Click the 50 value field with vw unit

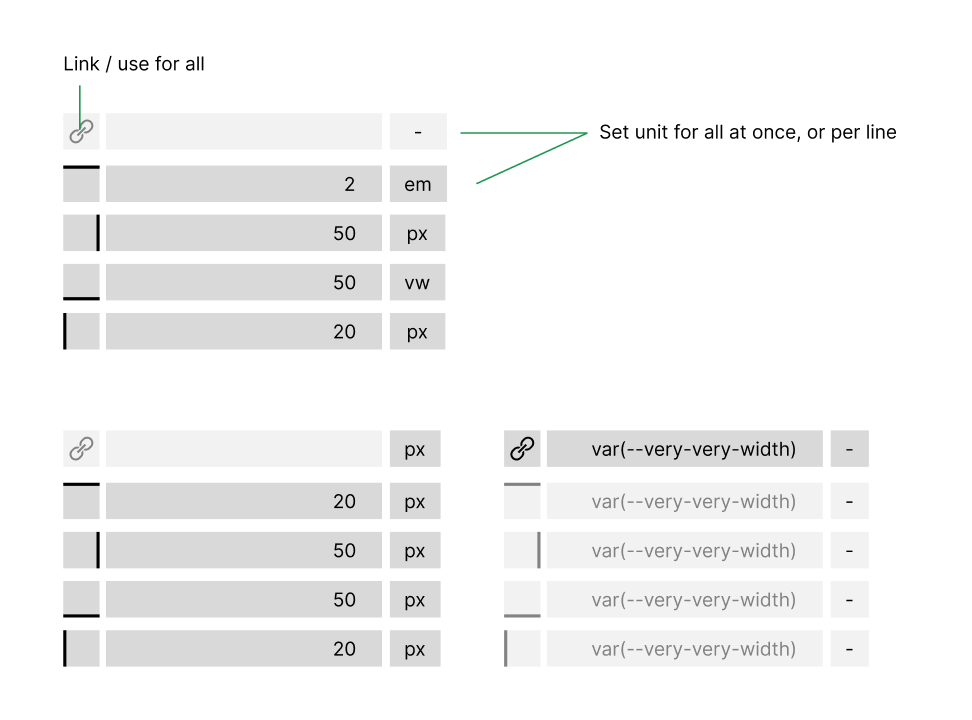point(244,282)
